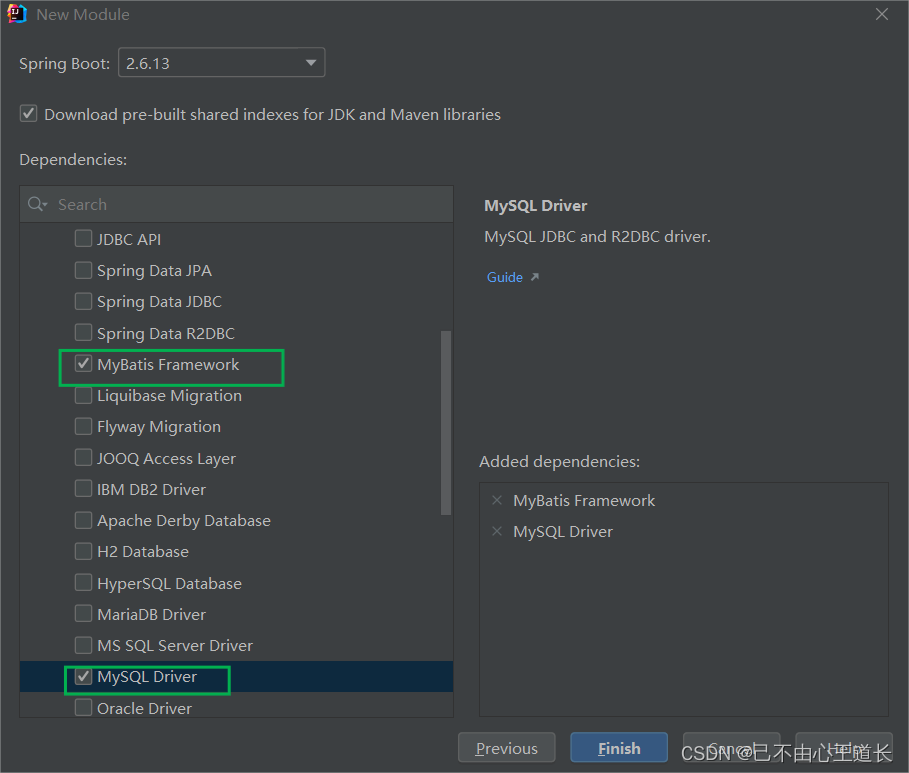Uncheck the MySQL Driver dependency
The width and height of the screenshot is (909, 773).
(x=83, y=677)
